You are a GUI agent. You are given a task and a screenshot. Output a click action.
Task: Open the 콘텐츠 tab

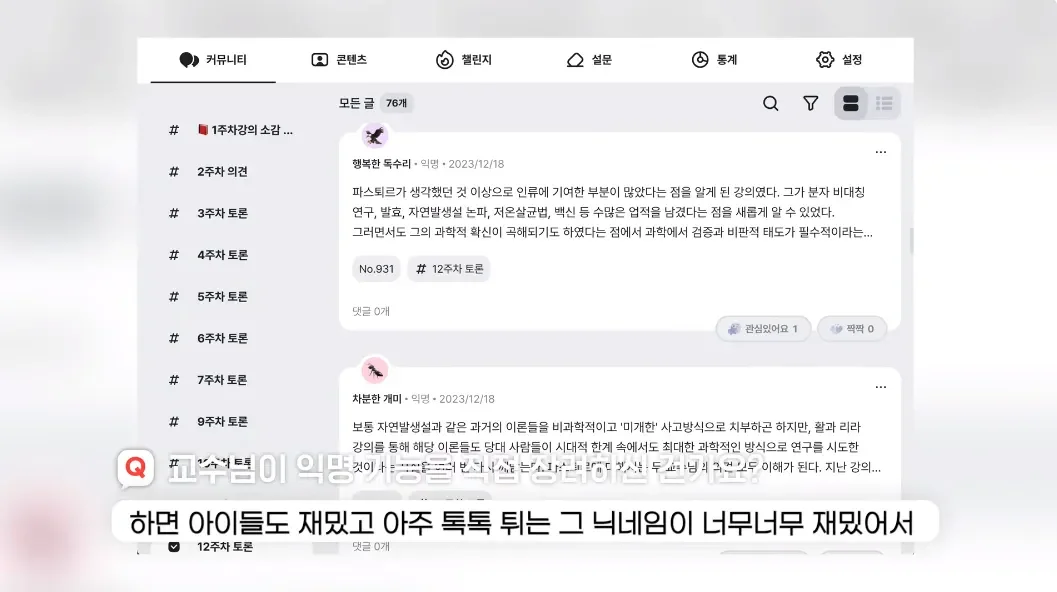click(339, 60)
